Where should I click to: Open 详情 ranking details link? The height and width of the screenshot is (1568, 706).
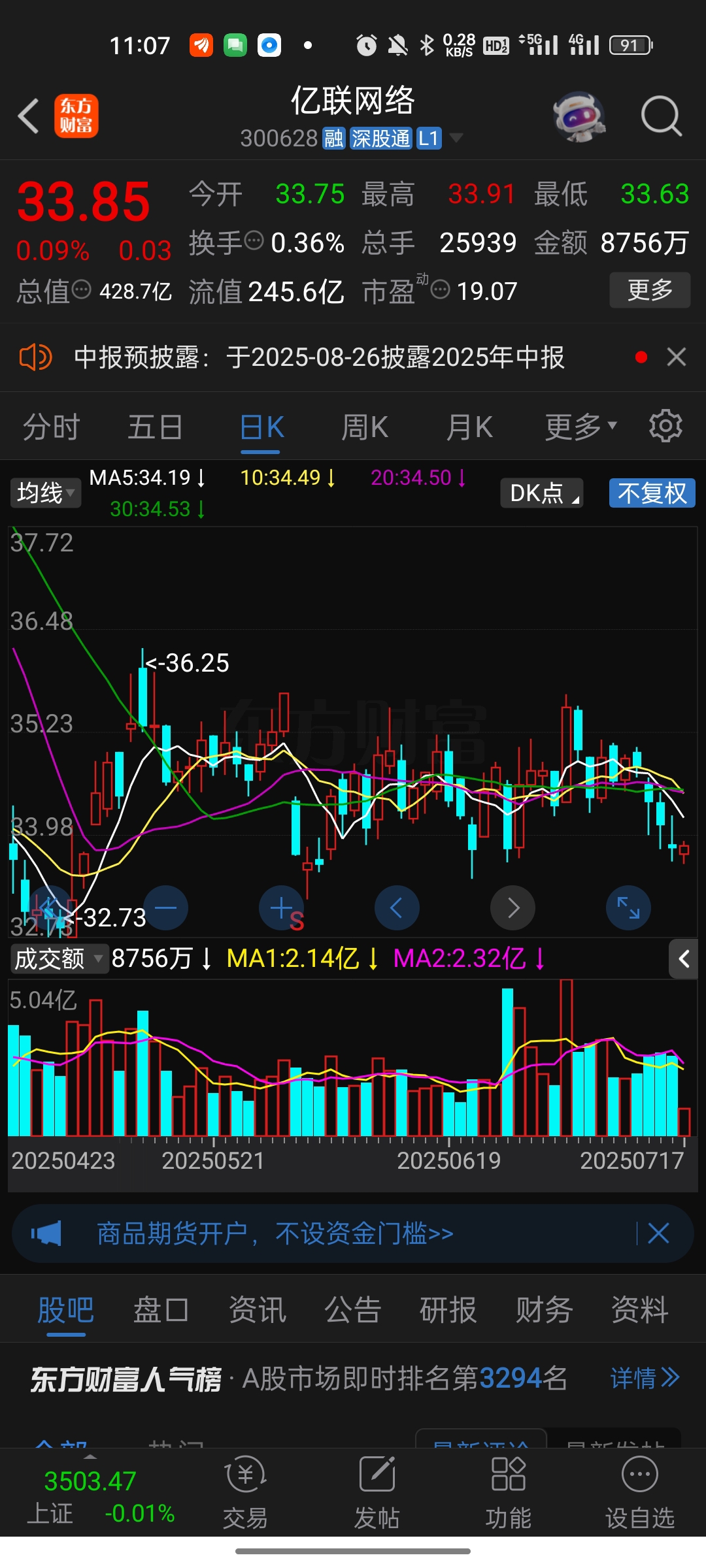pyautogui.click(x=645, y=1379)
